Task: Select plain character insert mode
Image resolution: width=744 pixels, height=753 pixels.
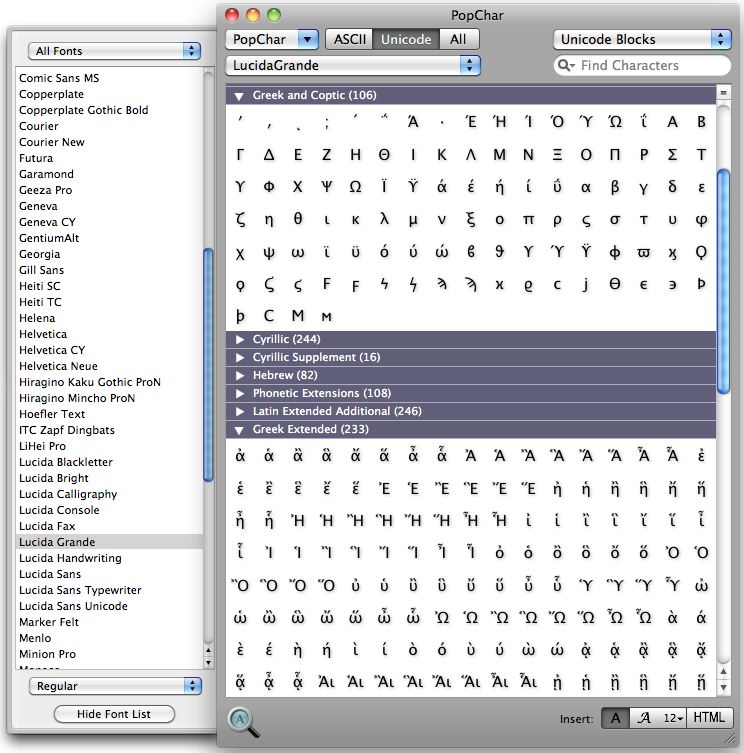Action: (614, 718)
